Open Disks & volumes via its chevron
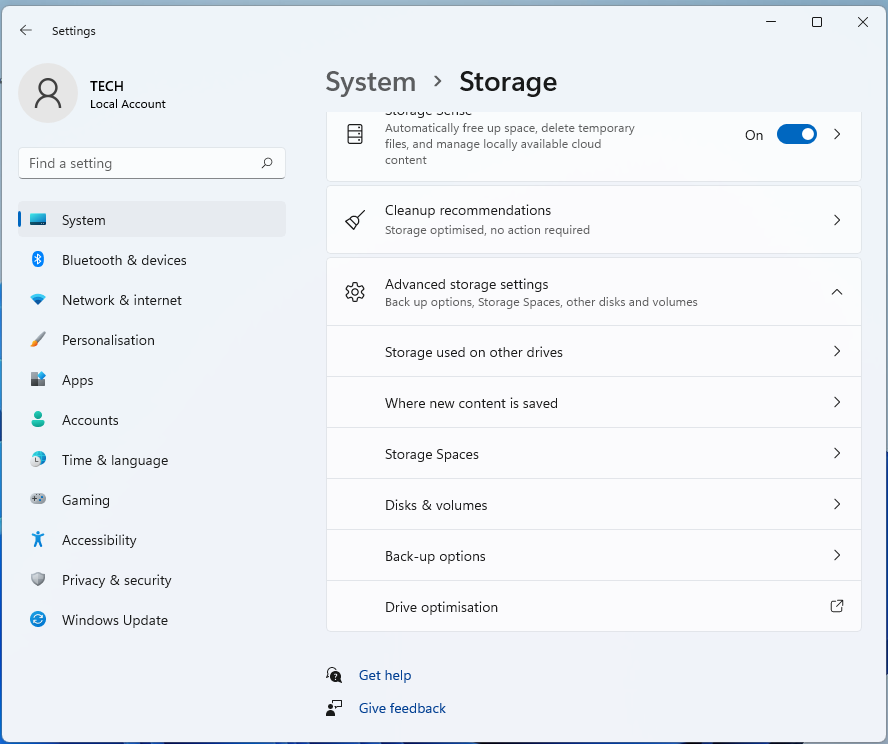The height and width of the screenshot is (744, 888). click(x=837, y=504)
